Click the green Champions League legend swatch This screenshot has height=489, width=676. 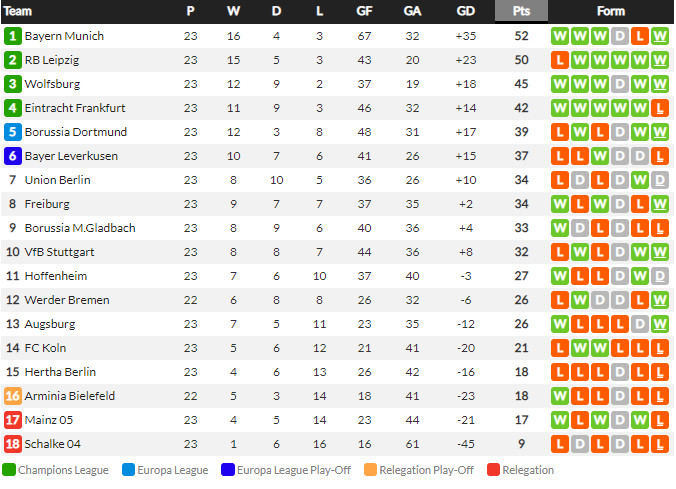tap(9, 470)
